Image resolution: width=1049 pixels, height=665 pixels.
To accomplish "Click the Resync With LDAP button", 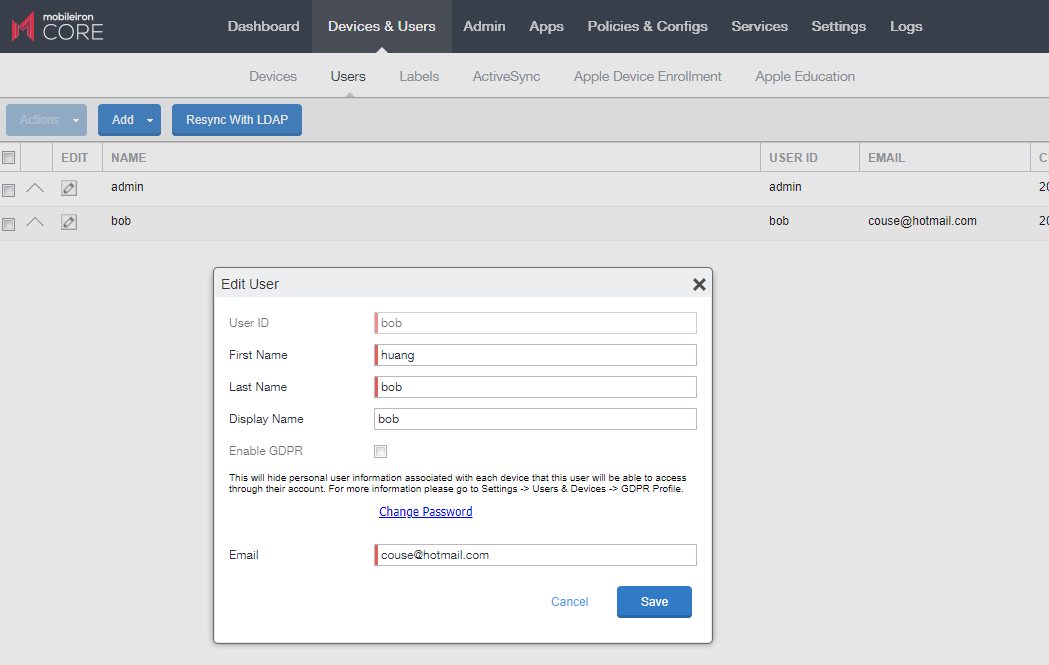I will point(236,119).
